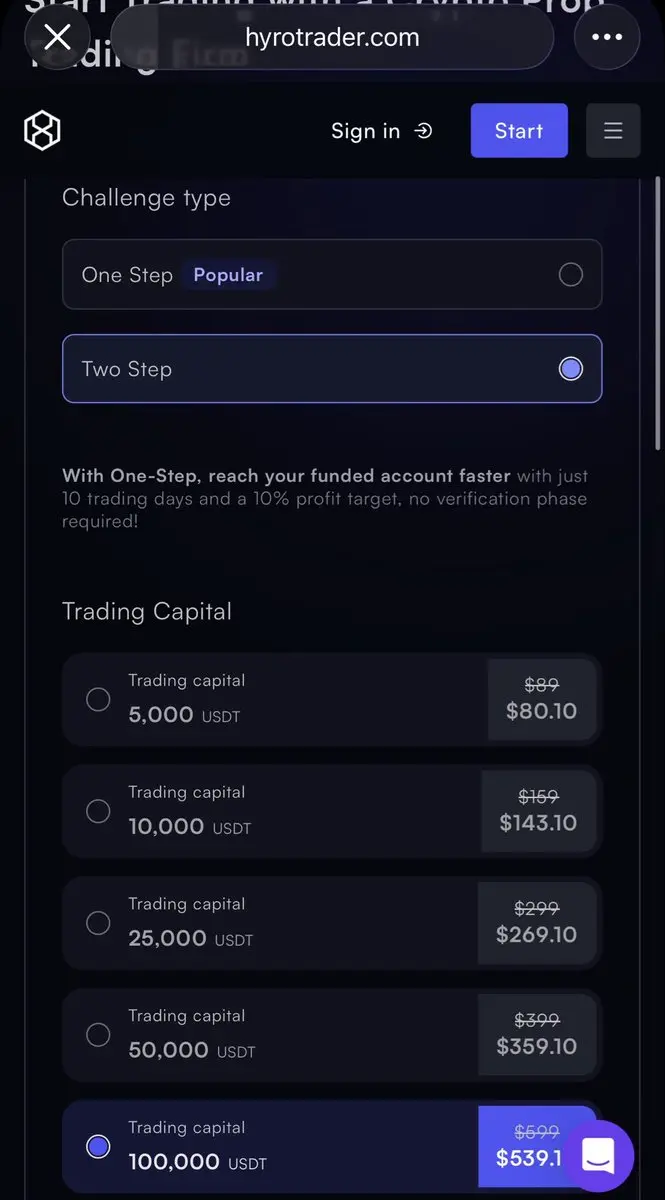
Task: Click the HyroTrader hexagon logo icon
Action: coord(42,131)
